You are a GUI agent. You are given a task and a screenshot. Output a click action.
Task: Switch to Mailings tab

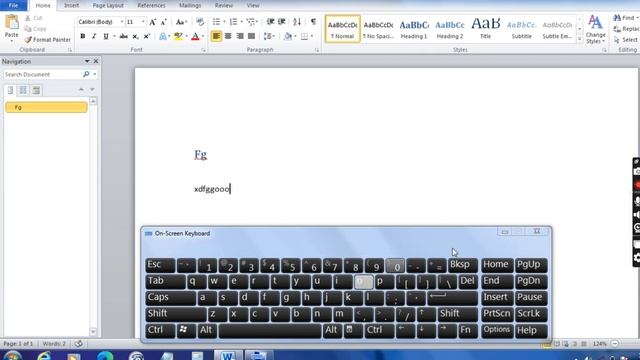[190, 5]
